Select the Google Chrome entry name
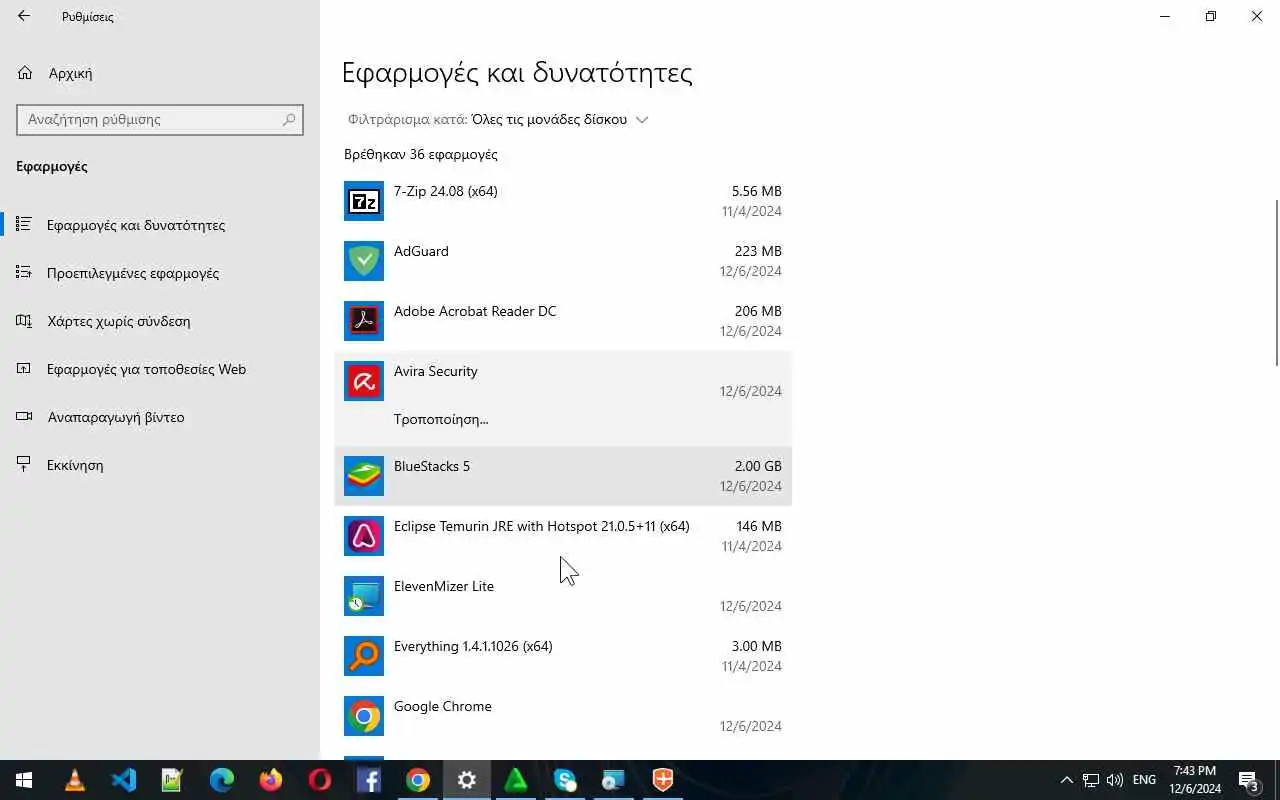Viewport: 1280px width, 800px height. coord(442,706)
